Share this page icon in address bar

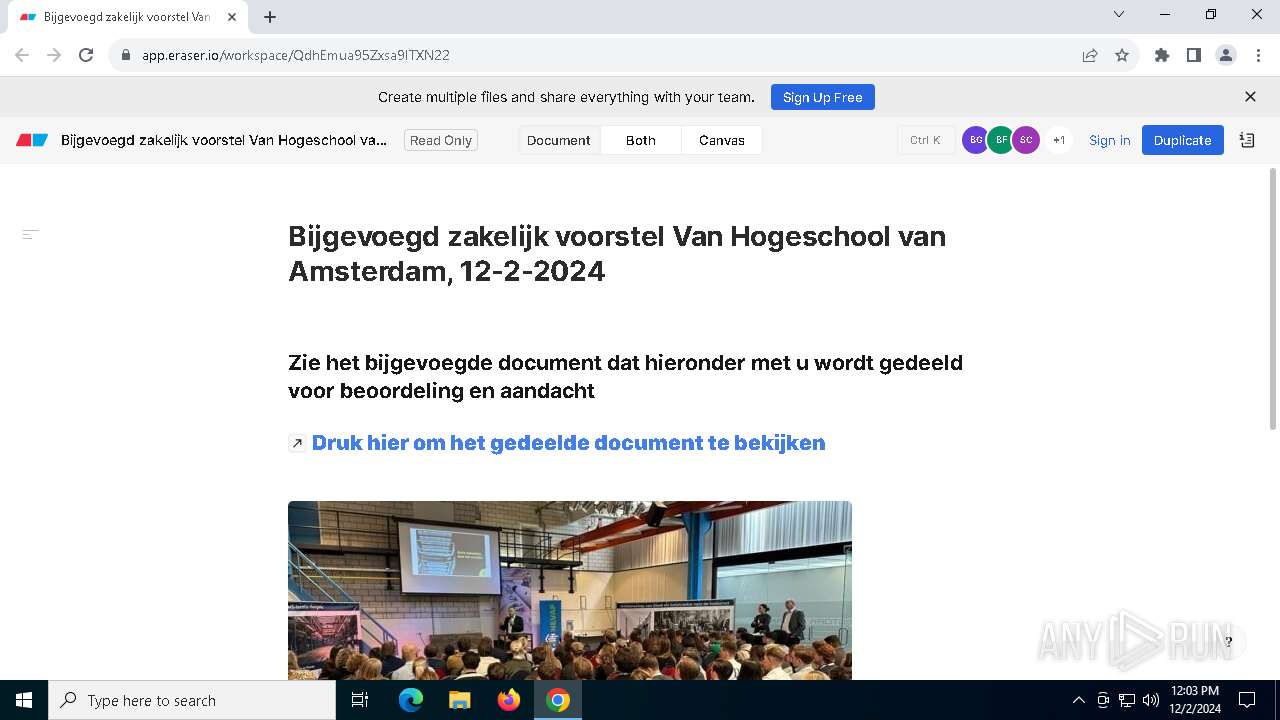tap(1090, 55)
